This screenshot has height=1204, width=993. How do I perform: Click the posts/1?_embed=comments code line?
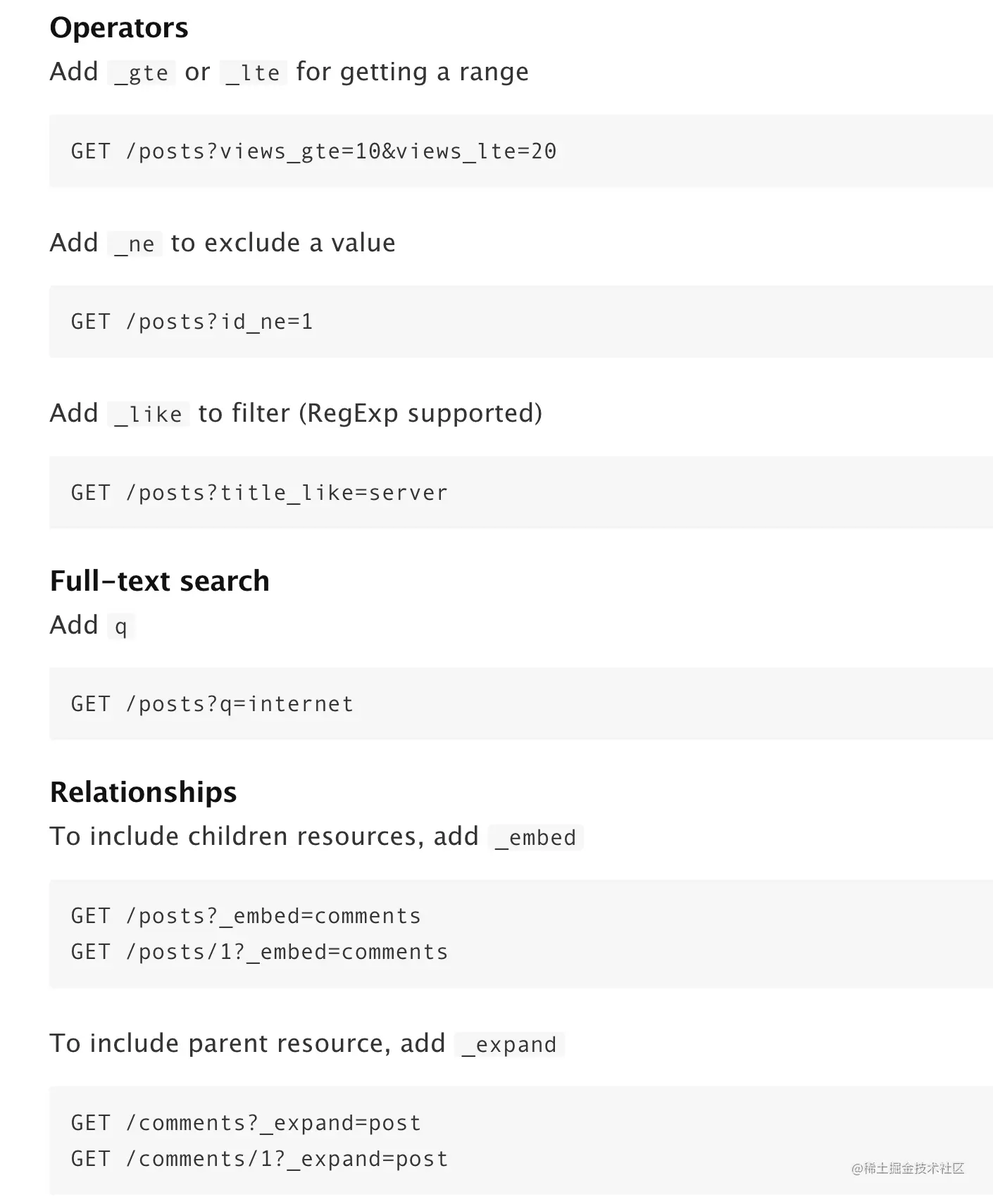click(x=259, y=951)
